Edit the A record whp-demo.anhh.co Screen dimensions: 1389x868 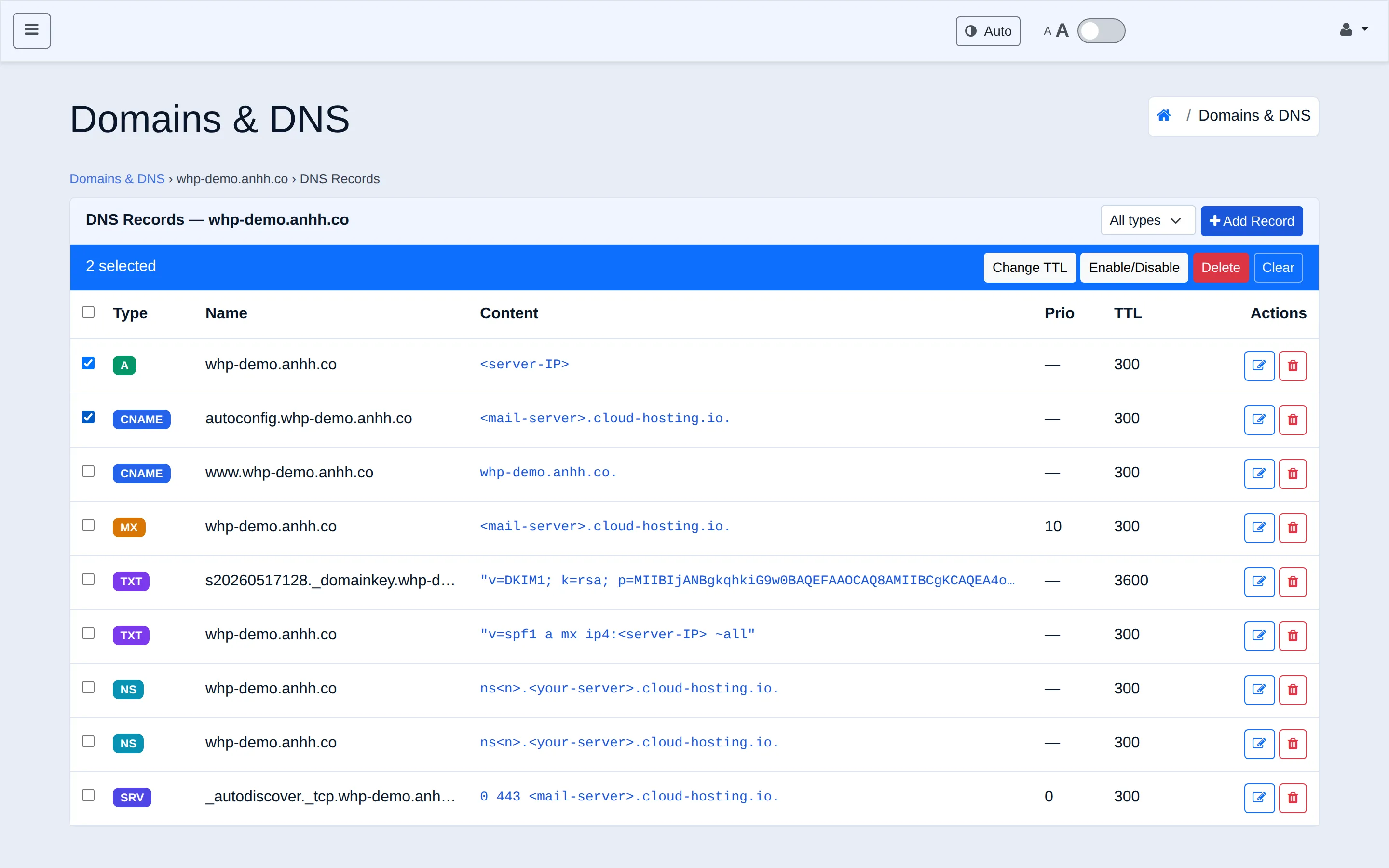pyautogui.click(x=1259, y=366)
